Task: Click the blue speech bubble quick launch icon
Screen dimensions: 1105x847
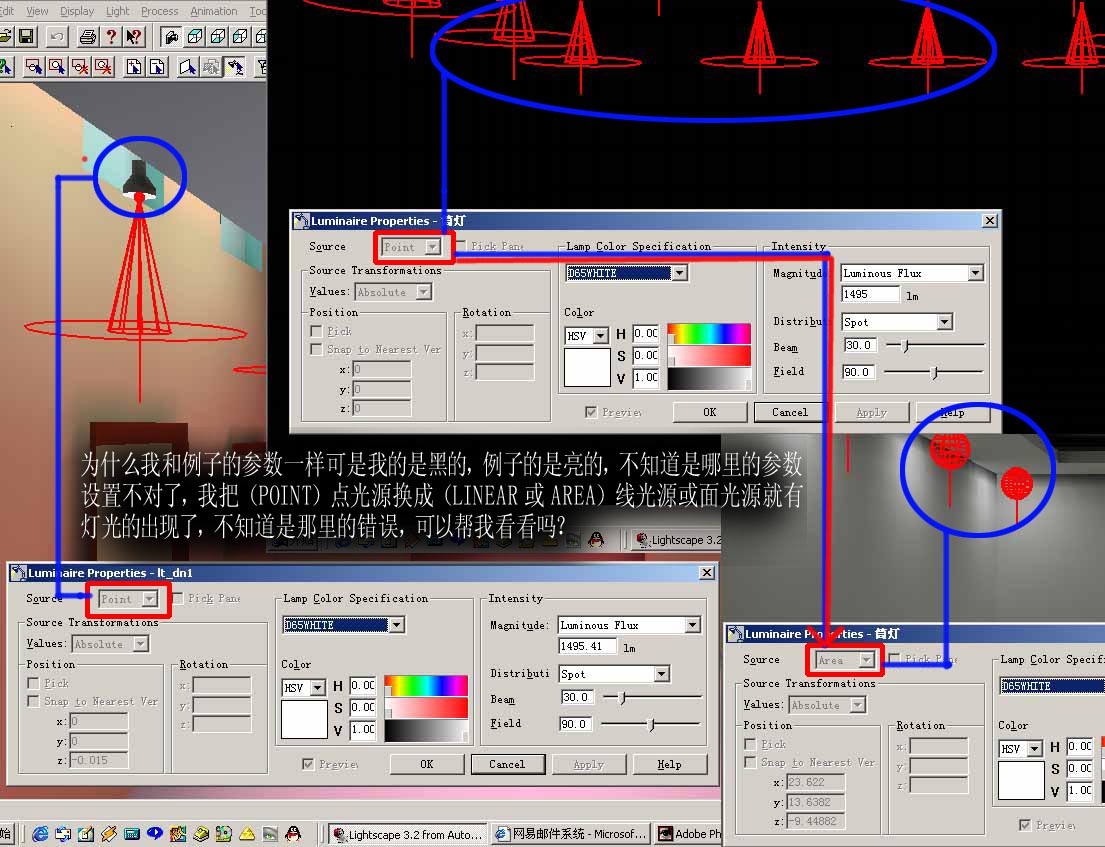Action: tap(154, 834)
